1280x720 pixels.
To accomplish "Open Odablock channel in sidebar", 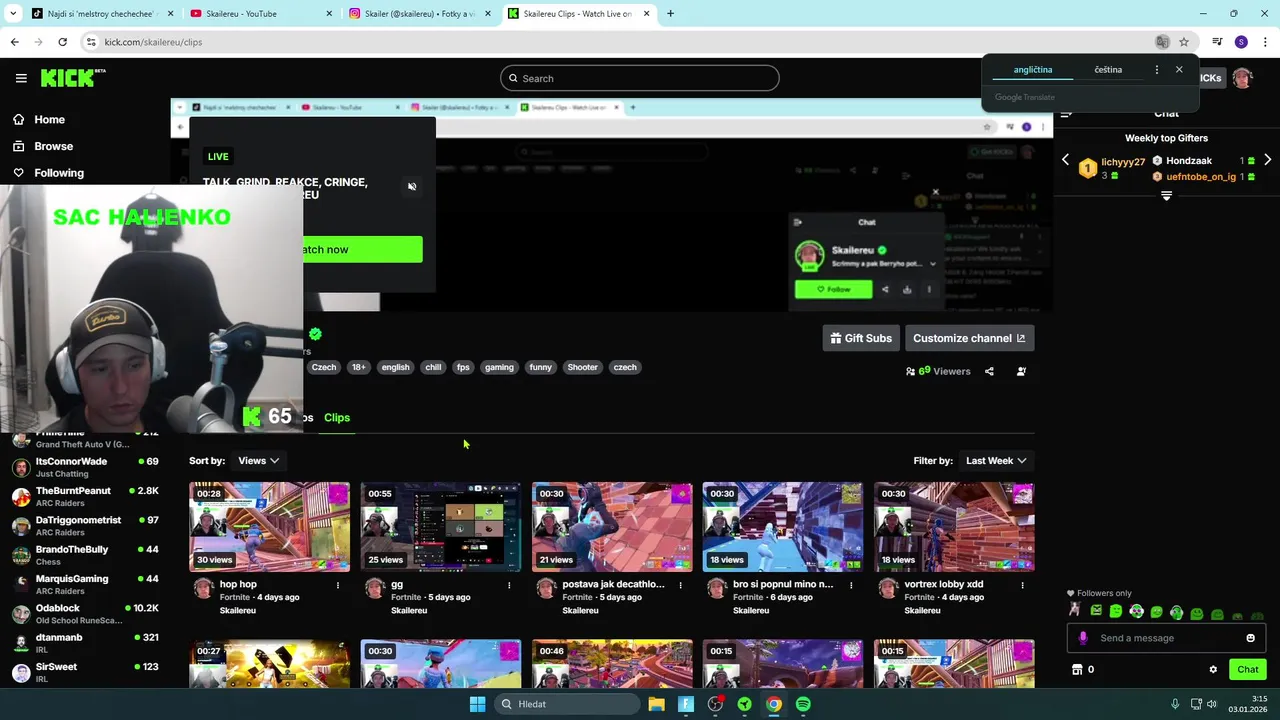I will pyautogui.click(x=85, y=613).
